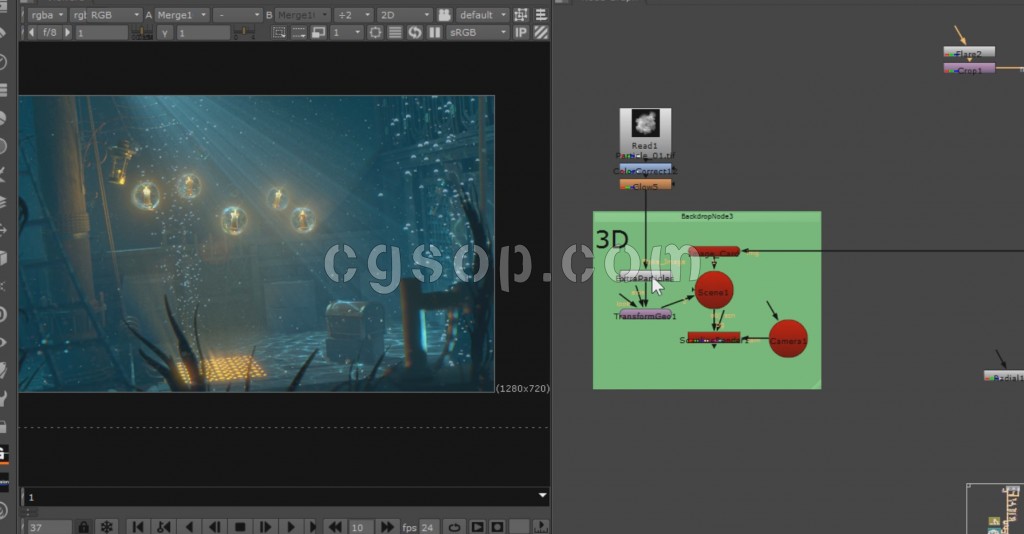The height and width of the screenshot is (534, 1024).
Task: Click the fps field showing 24
Action: (x=428, y=527)
